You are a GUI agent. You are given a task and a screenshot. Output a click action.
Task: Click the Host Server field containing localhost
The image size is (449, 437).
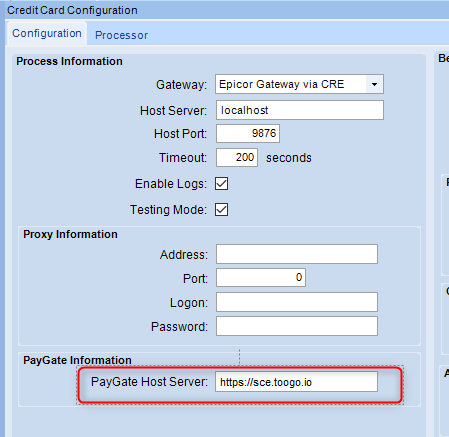coord(300,110)
